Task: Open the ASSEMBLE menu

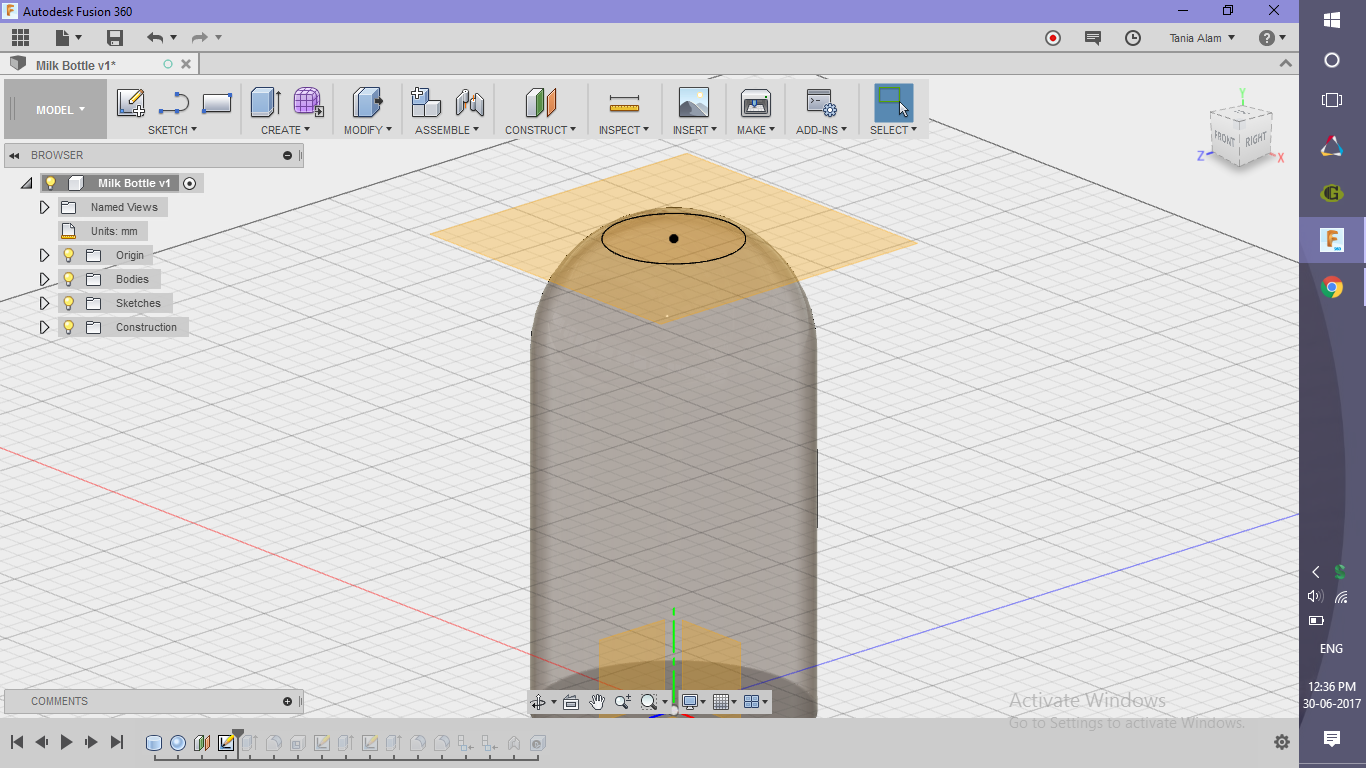Action: point(447,130)
